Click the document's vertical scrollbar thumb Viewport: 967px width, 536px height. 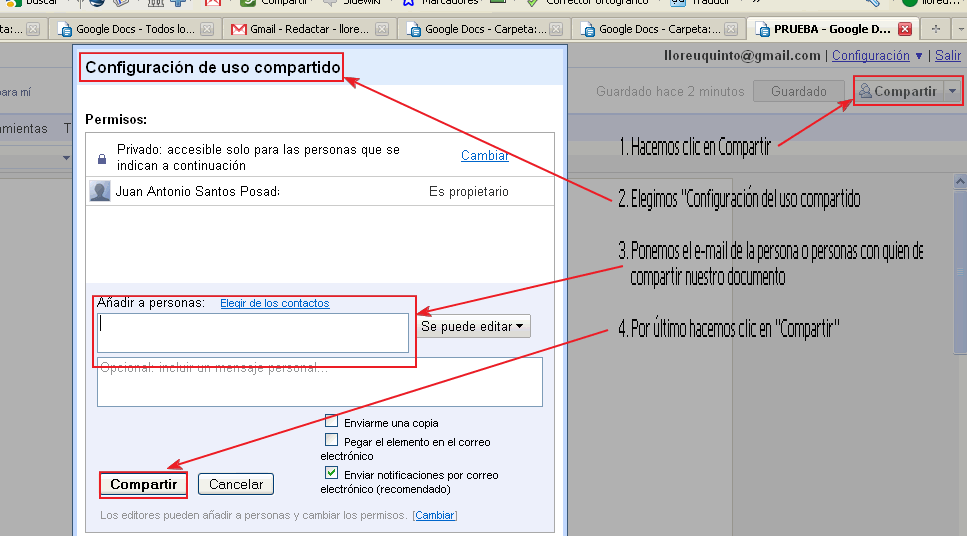(x=960, y=271)
